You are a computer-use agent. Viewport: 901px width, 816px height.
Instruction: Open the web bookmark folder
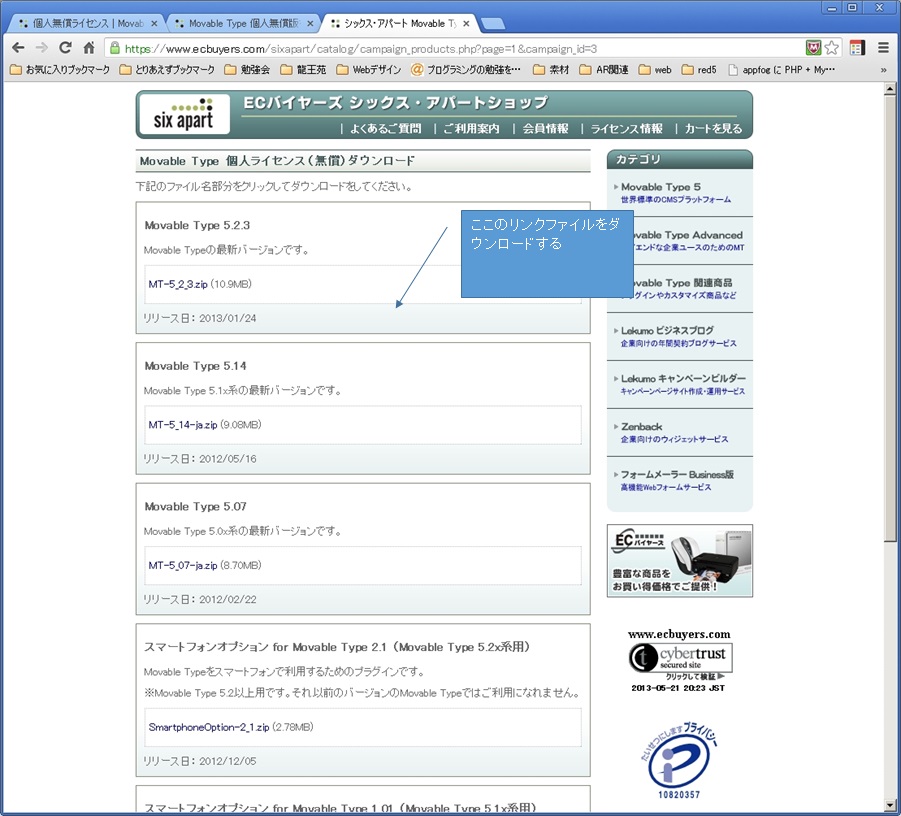655,70
